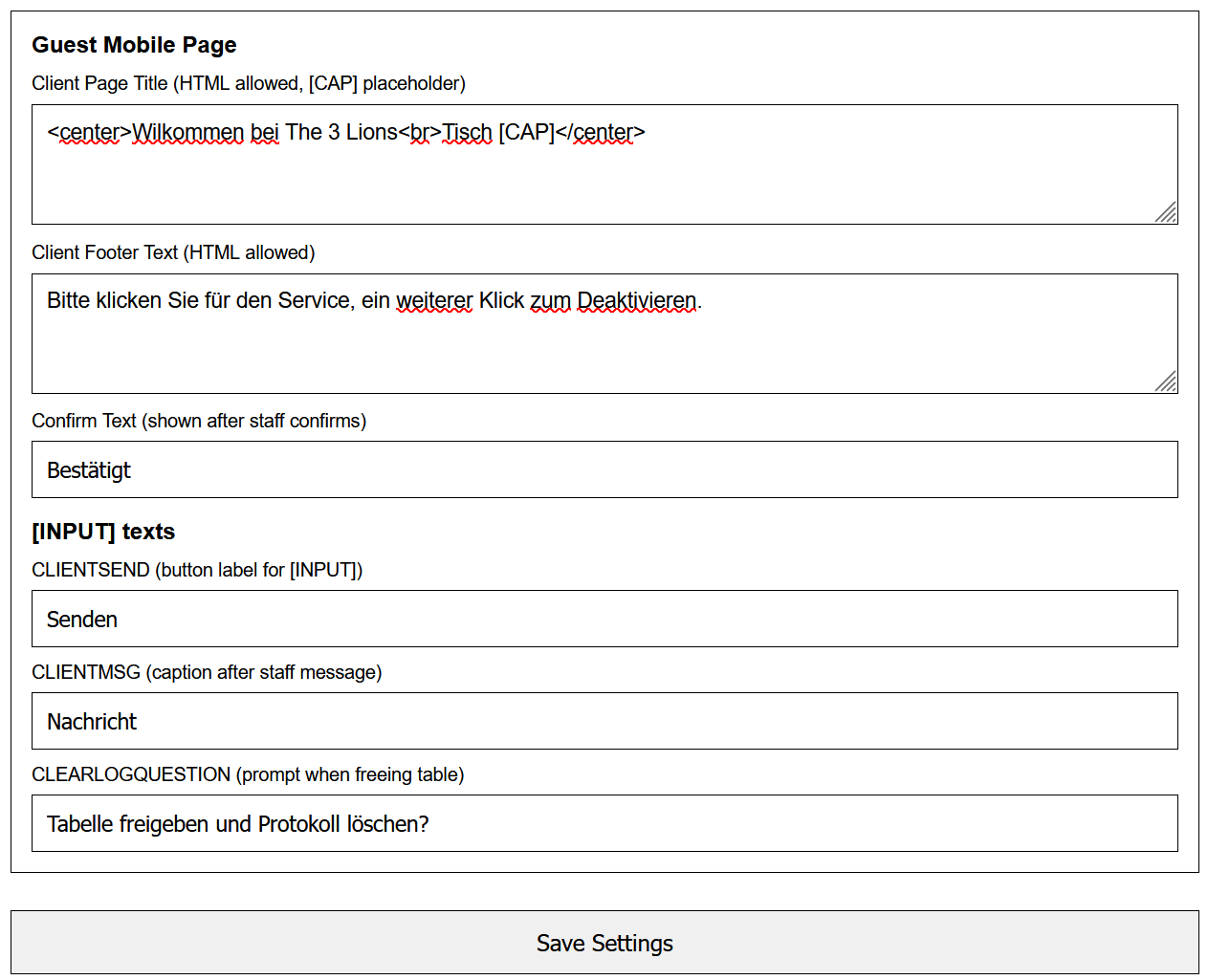Click the Save Settings button
The width and height of the screenshot is (1208, 980).
[604, 943]
